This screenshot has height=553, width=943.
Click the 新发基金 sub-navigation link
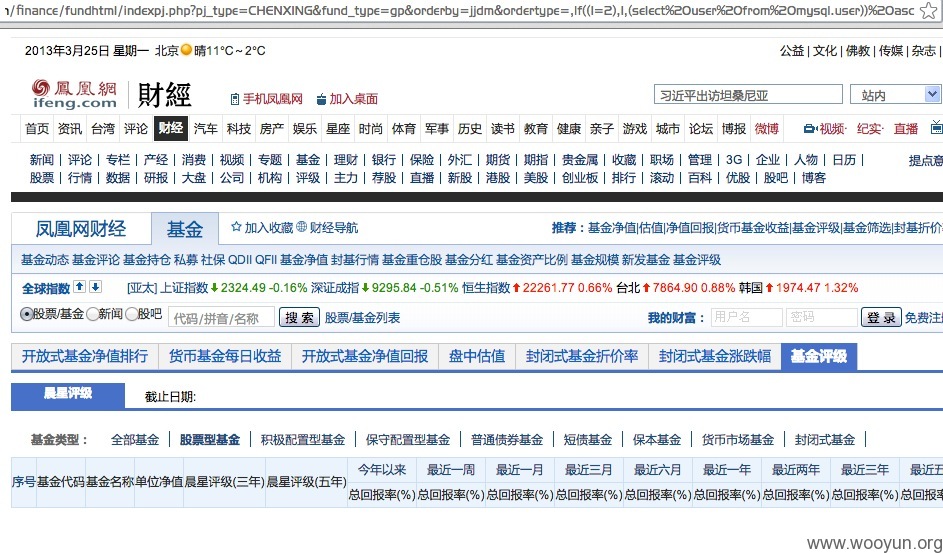pos(646,260)
